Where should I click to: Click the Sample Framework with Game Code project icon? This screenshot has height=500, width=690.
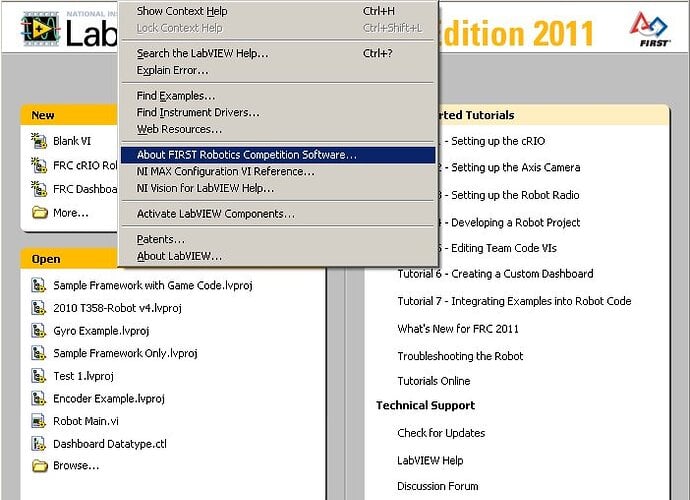[39, 285]
